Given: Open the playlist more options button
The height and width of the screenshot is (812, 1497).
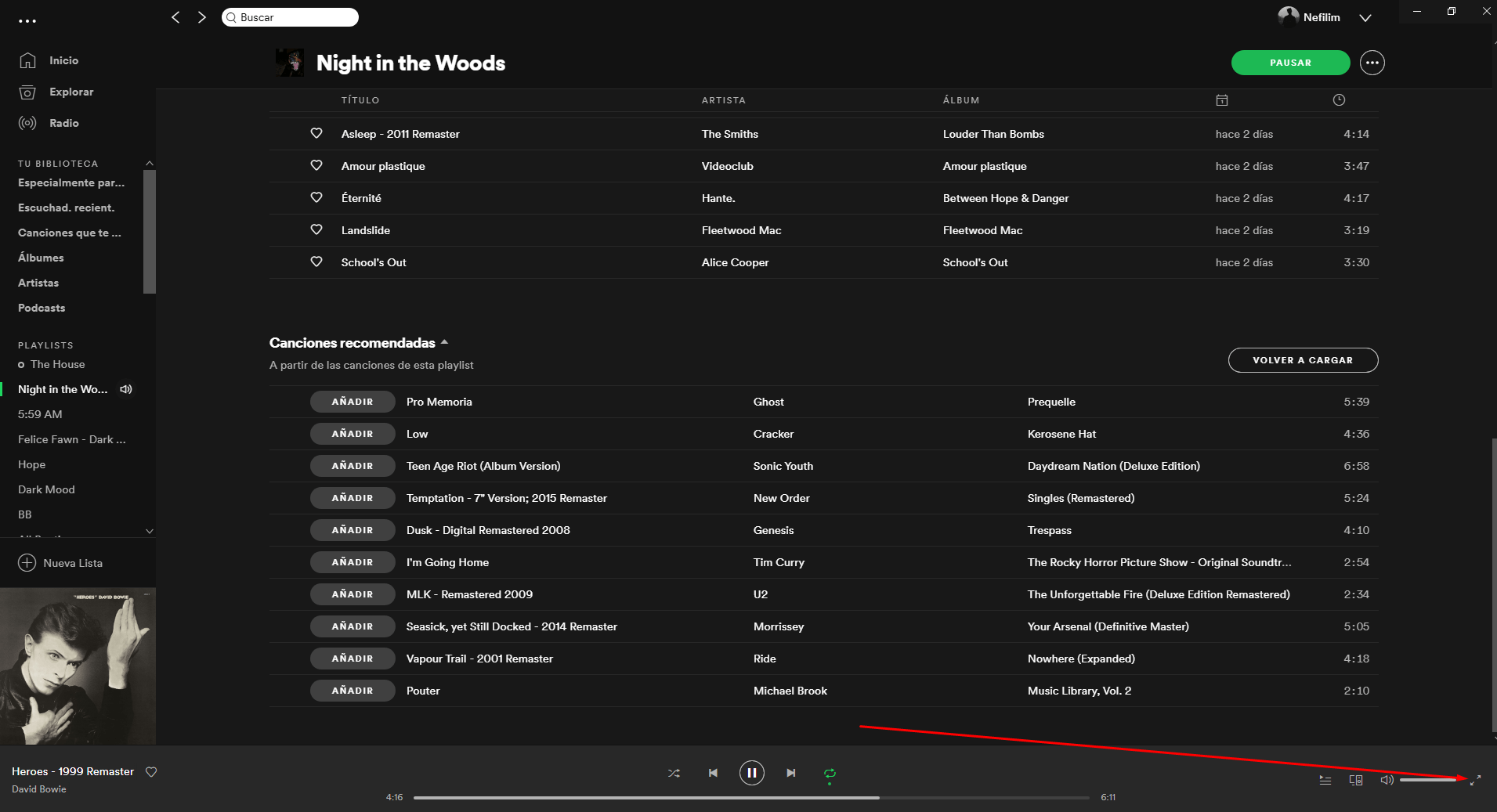Looking at the screenshot, I should pos(1372,63).
